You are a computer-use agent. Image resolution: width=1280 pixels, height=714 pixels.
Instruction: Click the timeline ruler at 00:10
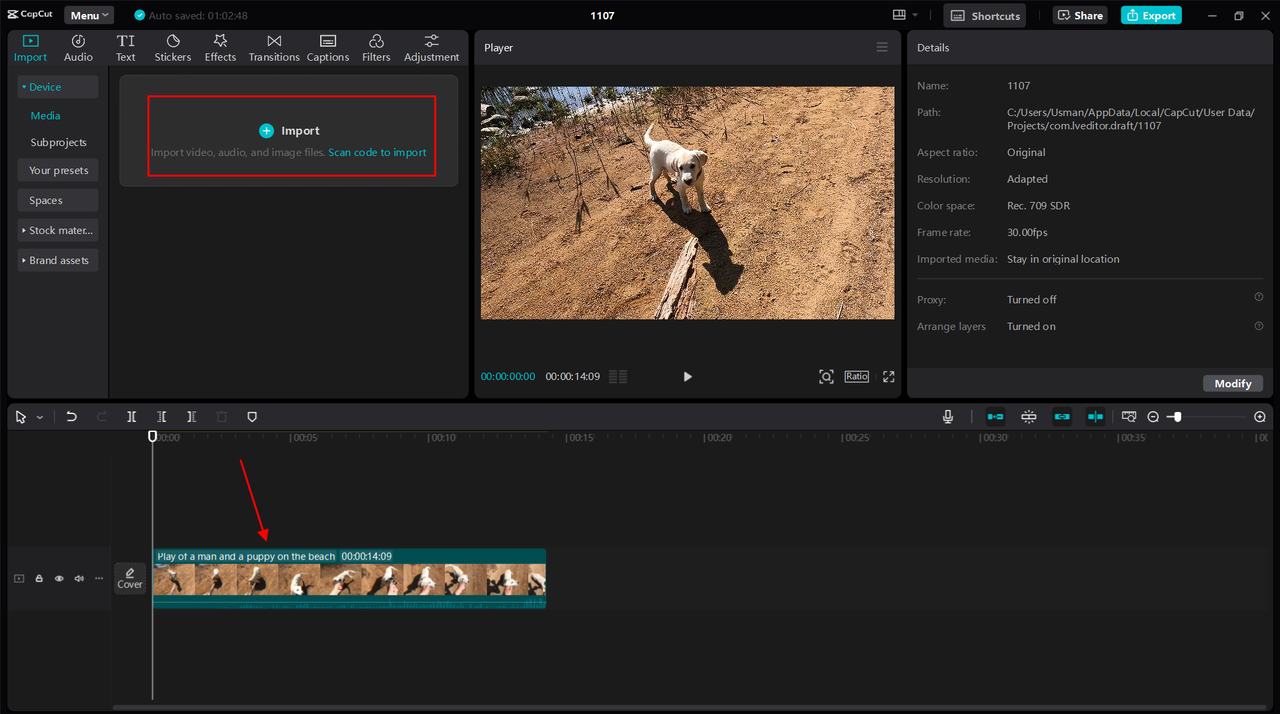(x=441, y=438)
